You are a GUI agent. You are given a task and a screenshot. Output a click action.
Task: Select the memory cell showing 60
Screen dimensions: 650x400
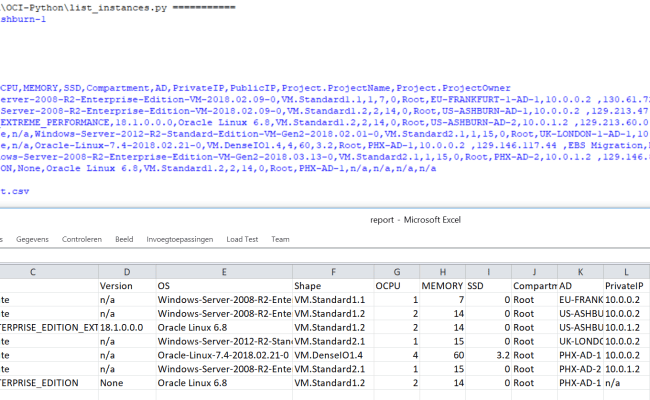(443, 355)
